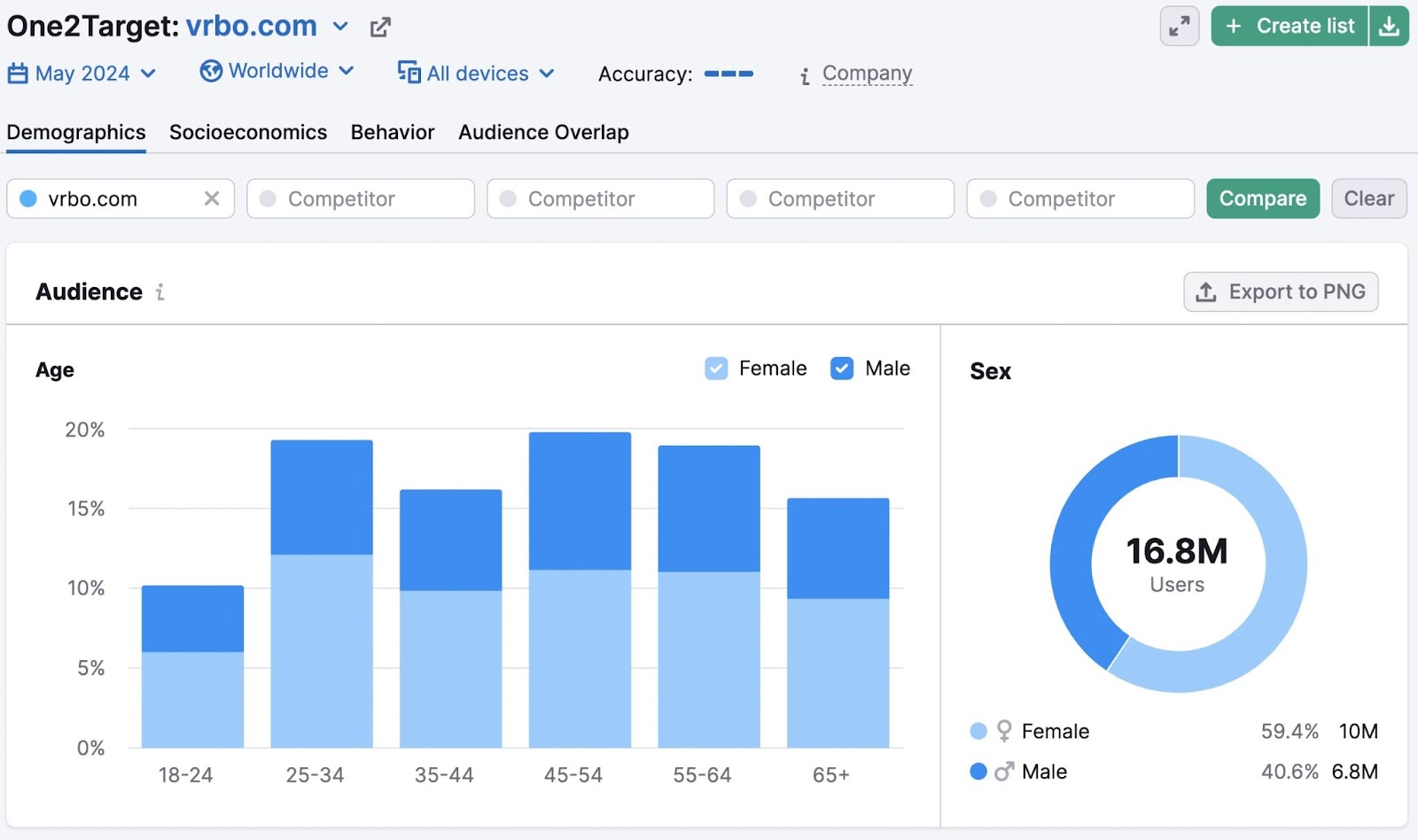Click the blue dot in vrbo.com field
1418x840 pixels.
click(x=28, y=198)
